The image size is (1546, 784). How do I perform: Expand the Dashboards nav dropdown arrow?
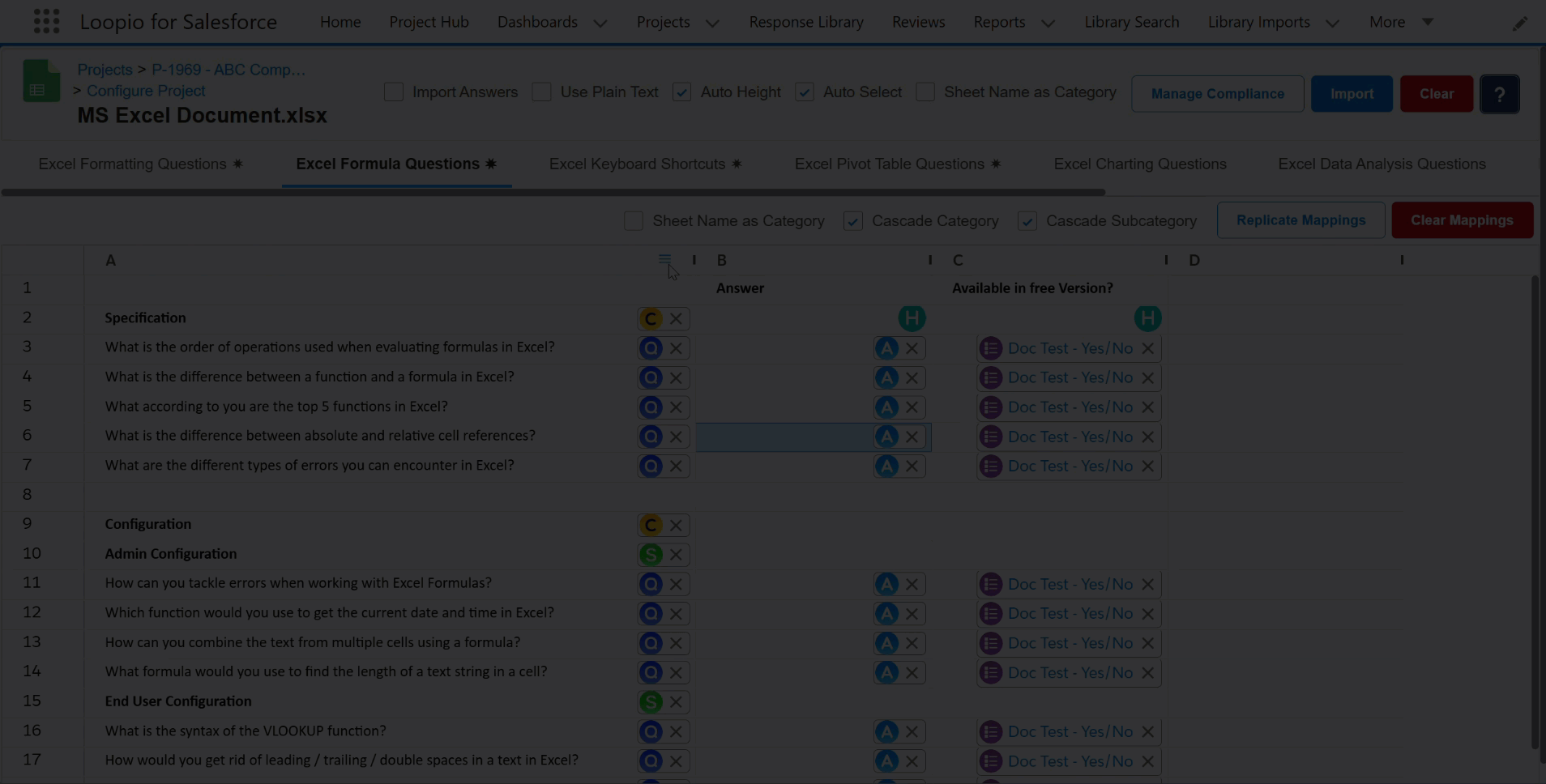click(600, 23)
